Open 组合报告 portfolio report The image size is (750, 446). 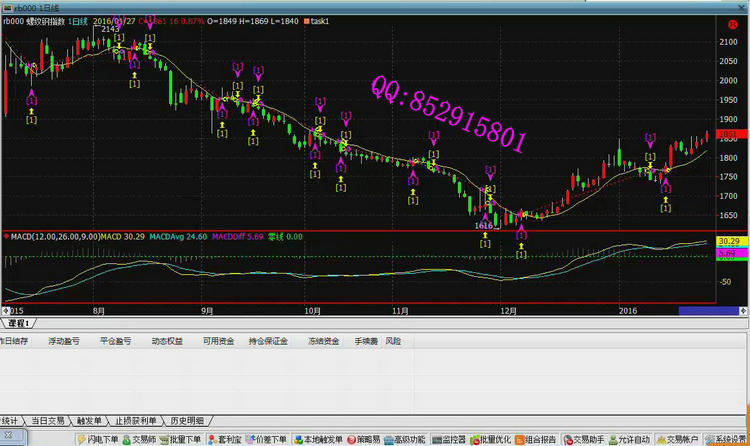(538, 439)
